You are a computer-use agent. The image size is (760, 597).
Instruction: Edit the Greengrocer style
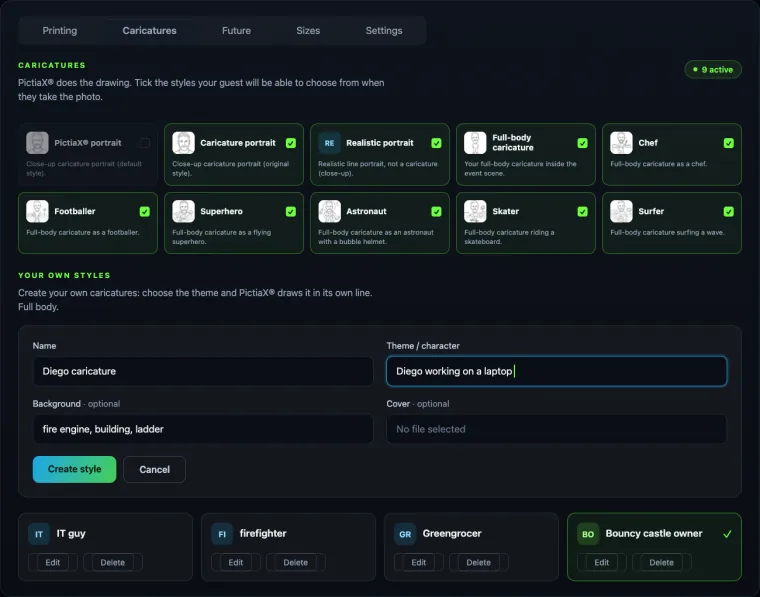419,562
